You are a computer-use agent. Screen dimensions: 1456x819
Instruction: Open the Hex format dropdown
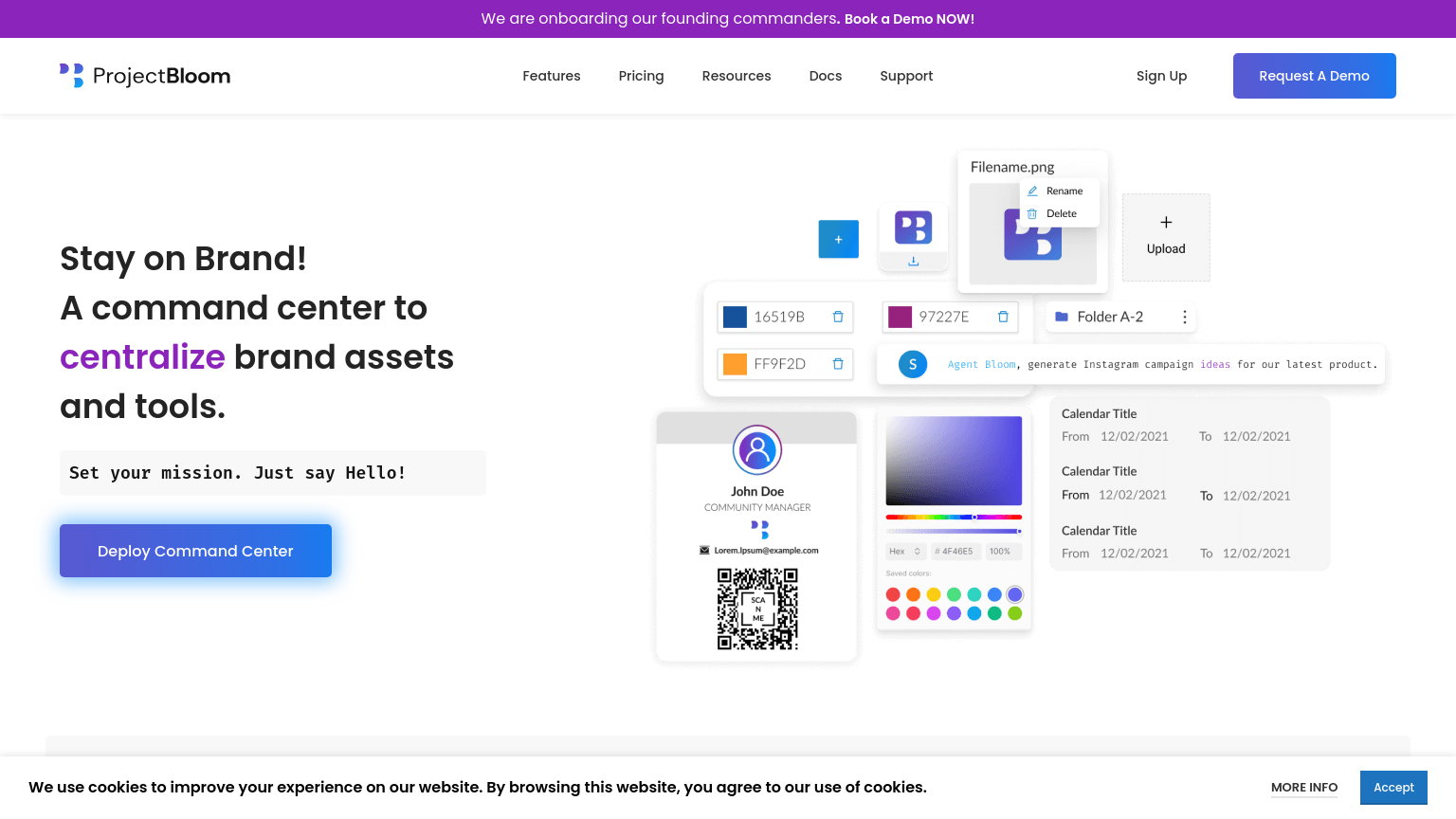point(905,551)
